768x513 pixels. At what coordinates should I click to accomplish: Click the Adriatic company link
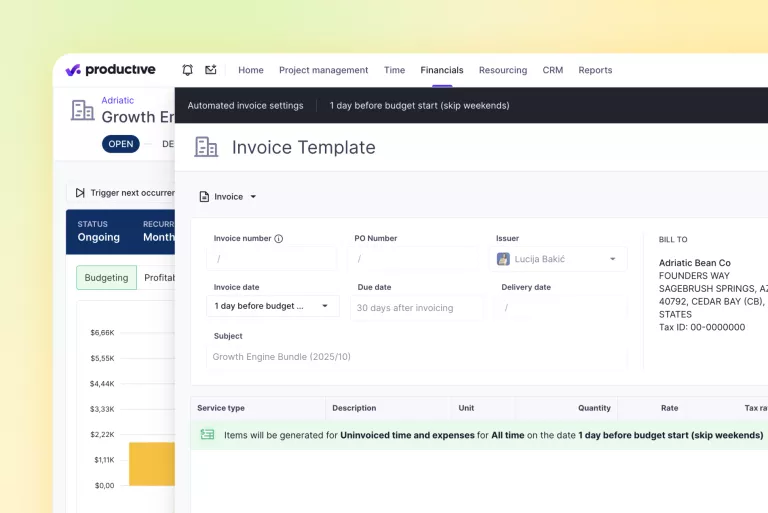click(117, 101)
